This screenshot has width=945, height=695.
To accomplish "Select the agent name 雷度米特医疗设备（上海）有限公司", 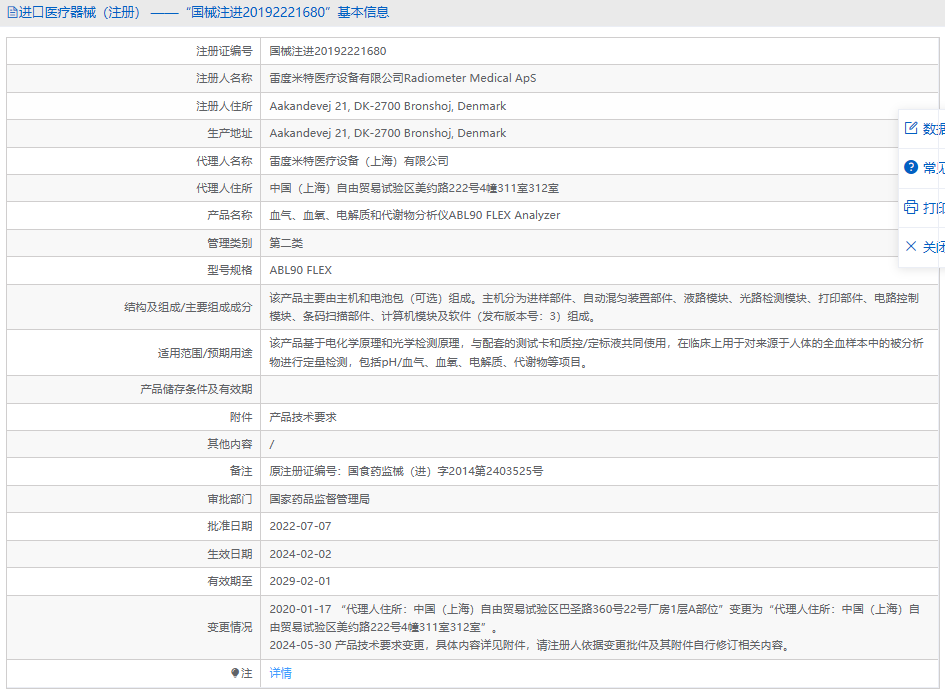I will tap(359, 161).
